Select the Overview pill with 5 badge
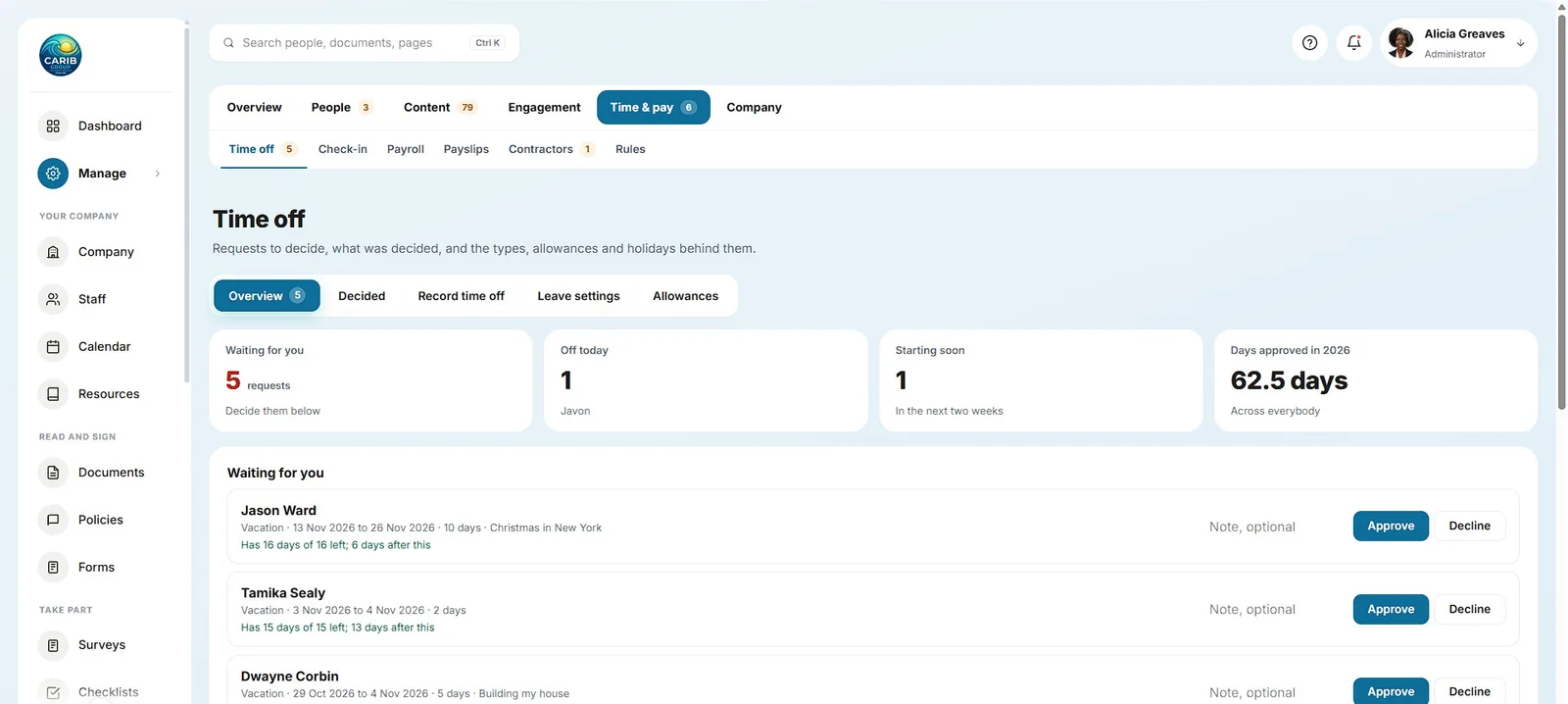The image size is (1568, 704). [267, 296]
